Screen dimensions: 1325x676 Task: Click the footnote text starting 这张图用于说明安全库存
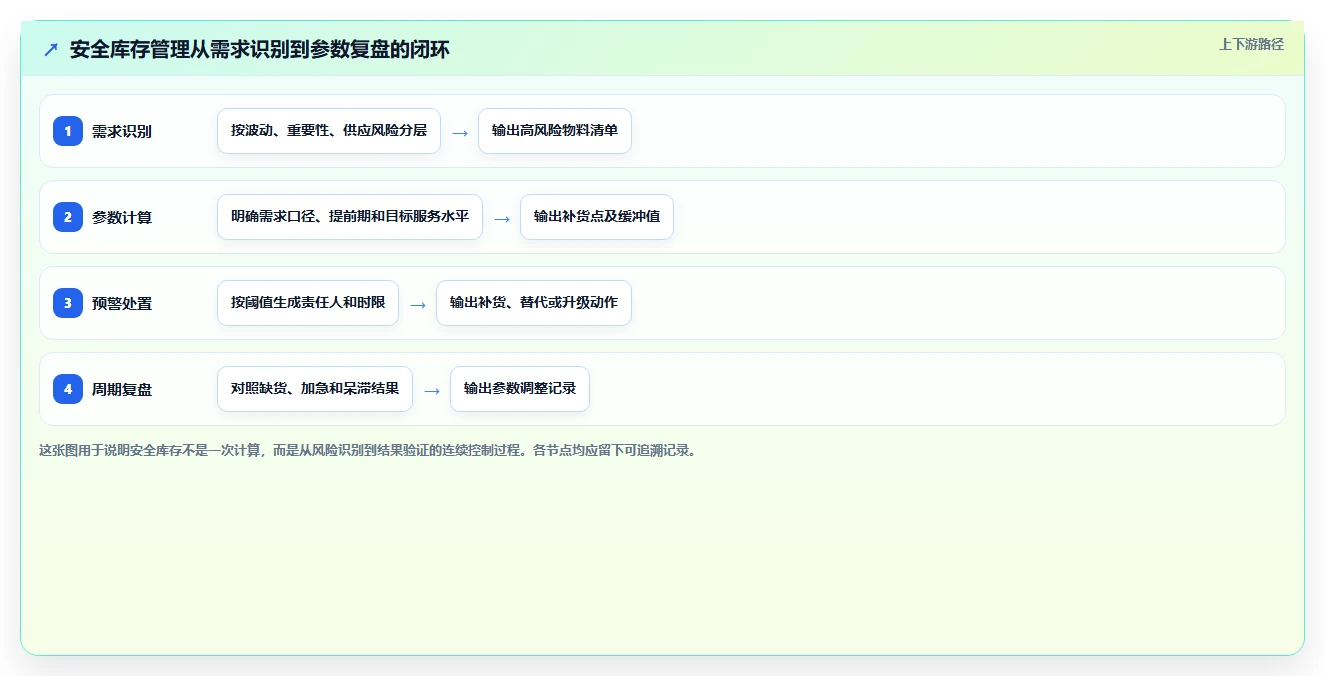tap(368, 450)
